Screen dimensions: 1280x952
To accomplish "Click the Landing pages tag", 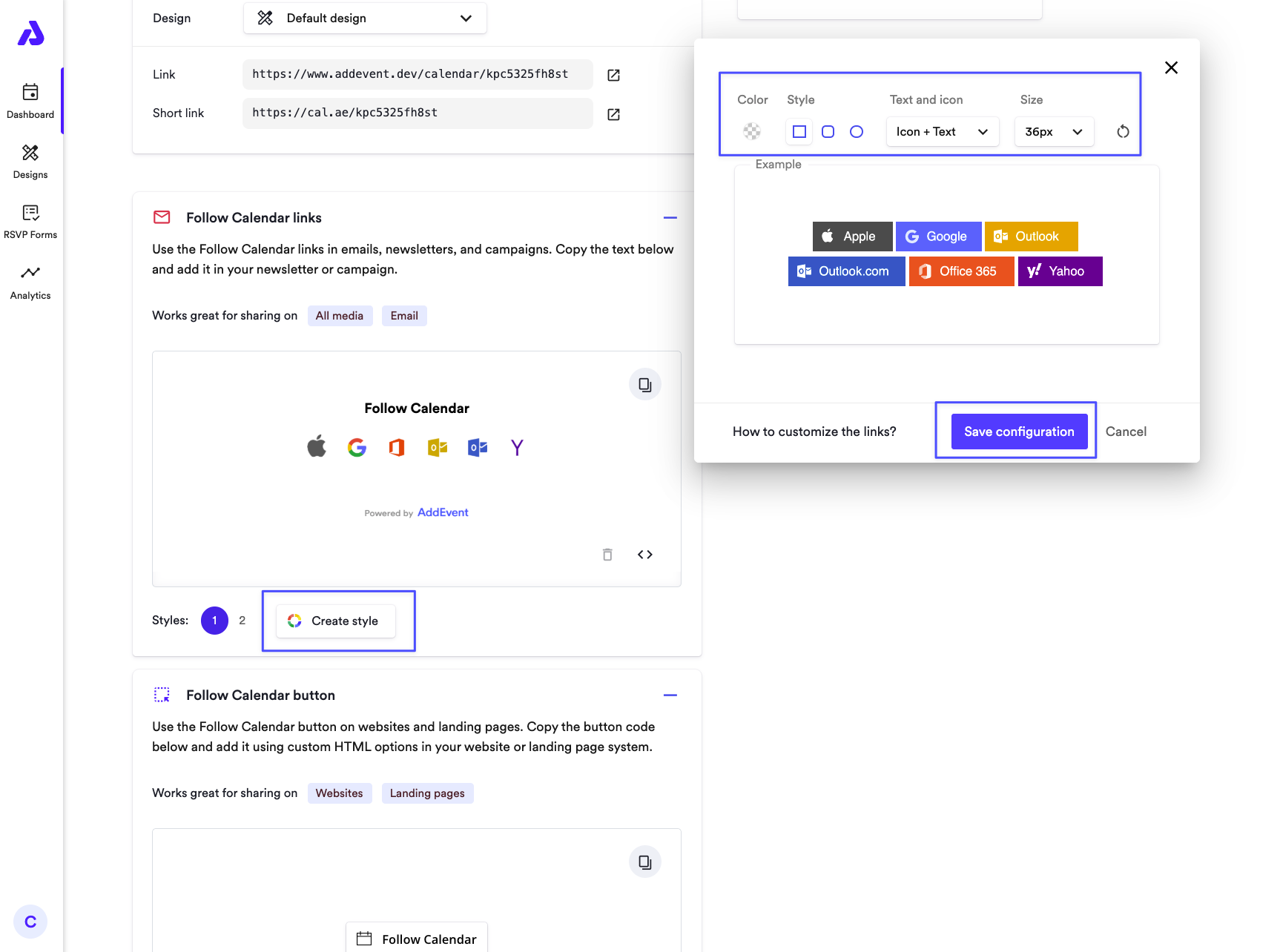I will 427,793.
